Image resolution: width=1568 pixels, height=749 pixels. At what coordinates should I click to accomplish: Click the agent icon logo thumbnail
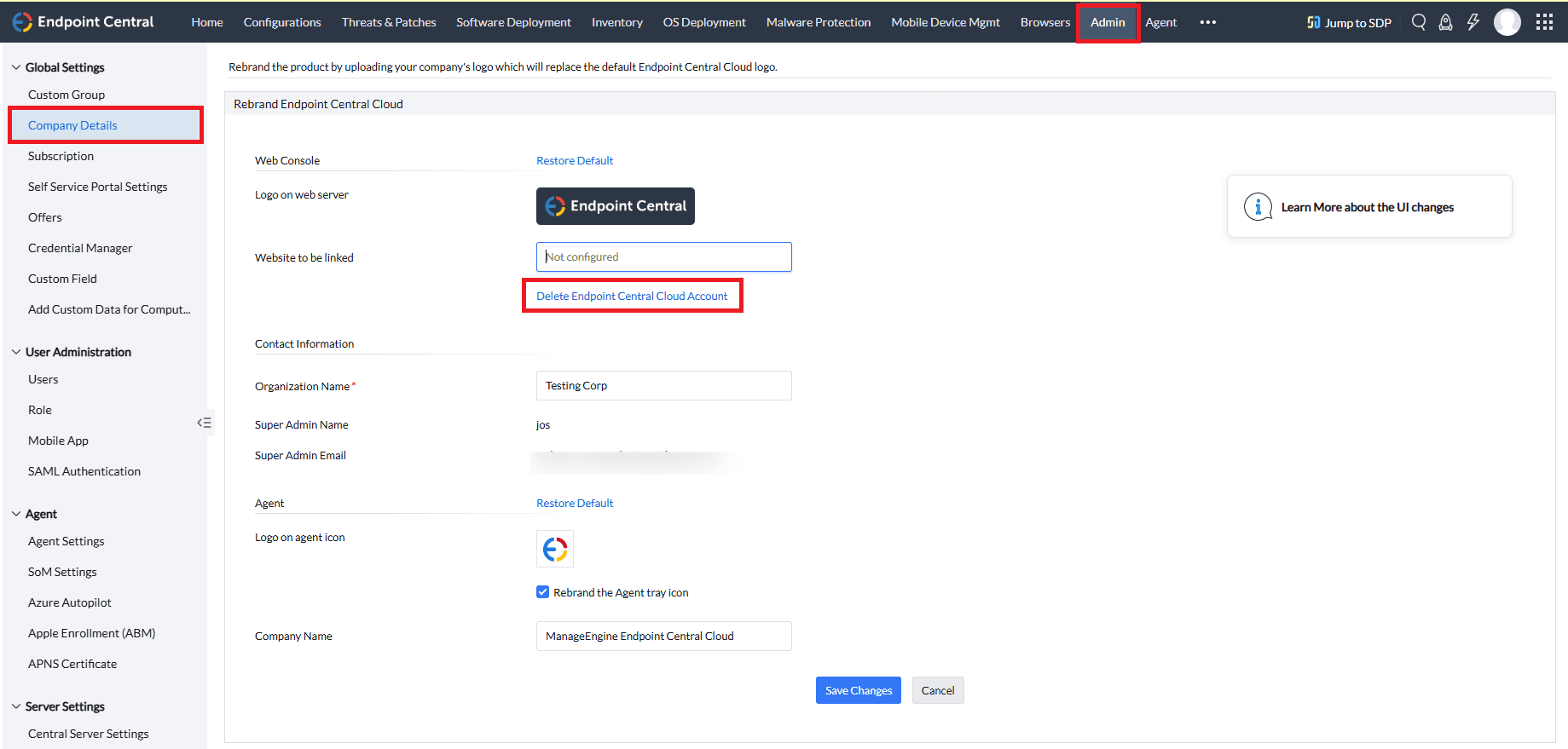(555, 549)
